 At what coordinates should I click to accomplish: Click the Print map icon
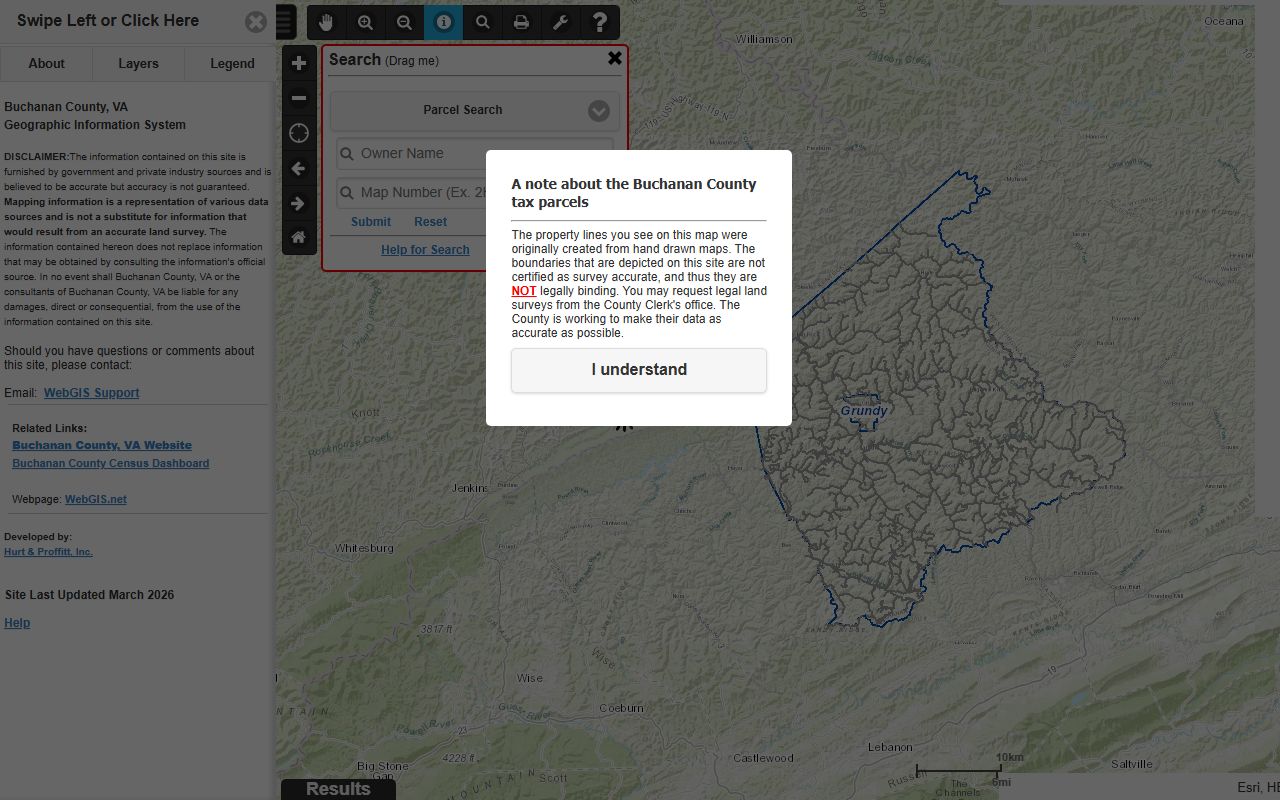[522, 22]
